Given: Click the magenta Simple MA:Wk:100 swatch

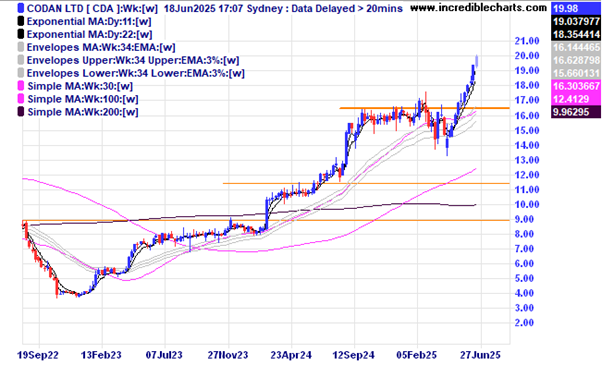Looking at the screenshot, I should click(21, 99).
